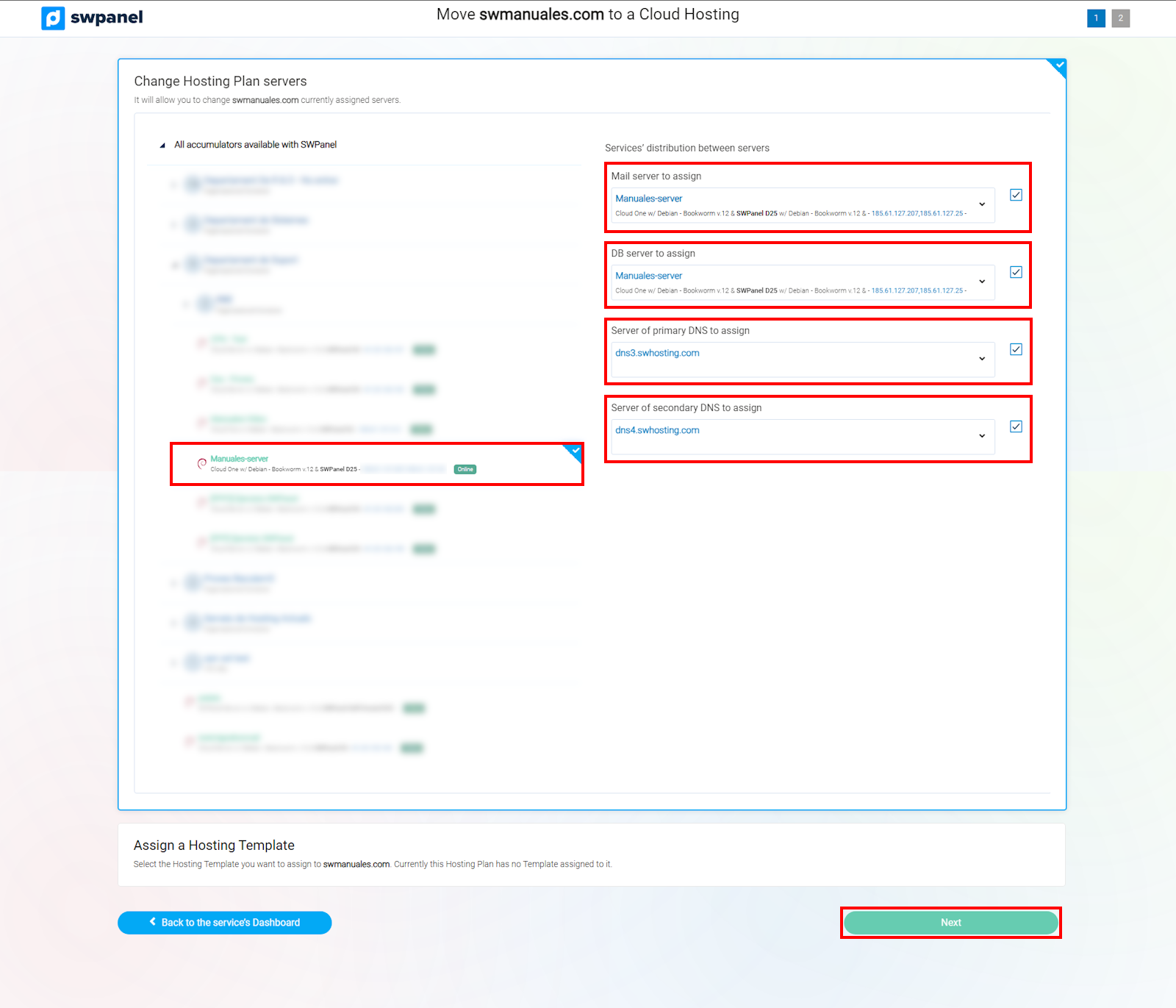1176x1008 pixels.
Task: Open the DB server to assign dropdown
Action: (803, 282)
